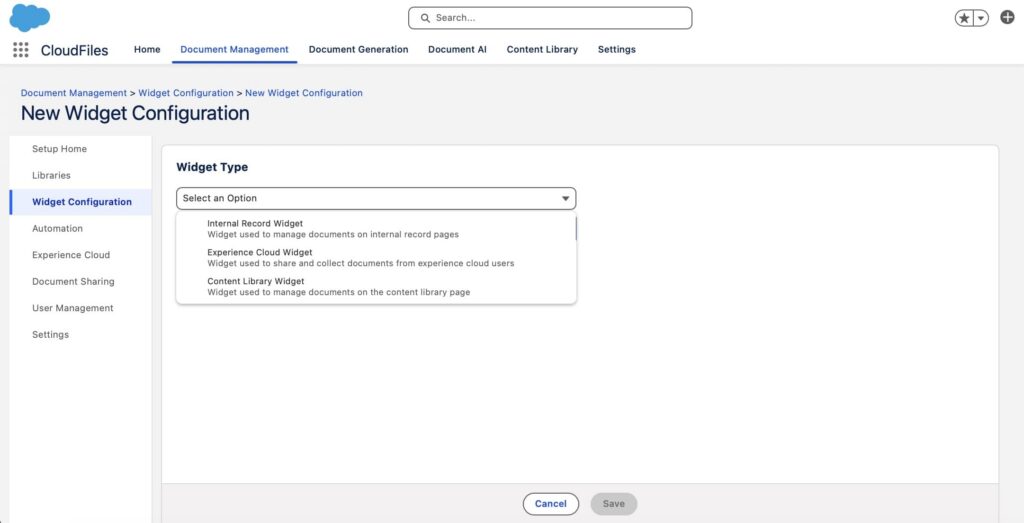Open the Home tab

[x=147, y=50]
